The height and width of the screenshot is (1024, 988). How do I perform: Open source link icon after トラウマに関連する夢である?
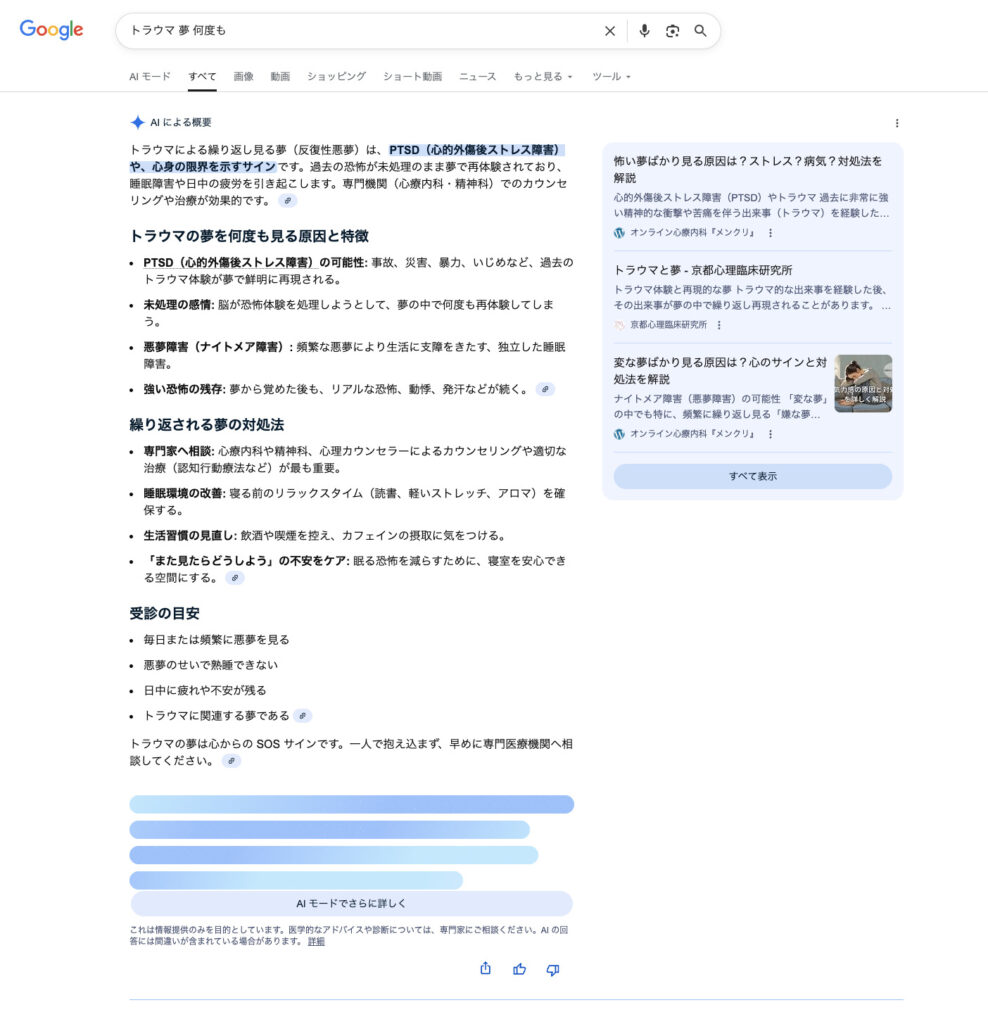click(302, 716)
